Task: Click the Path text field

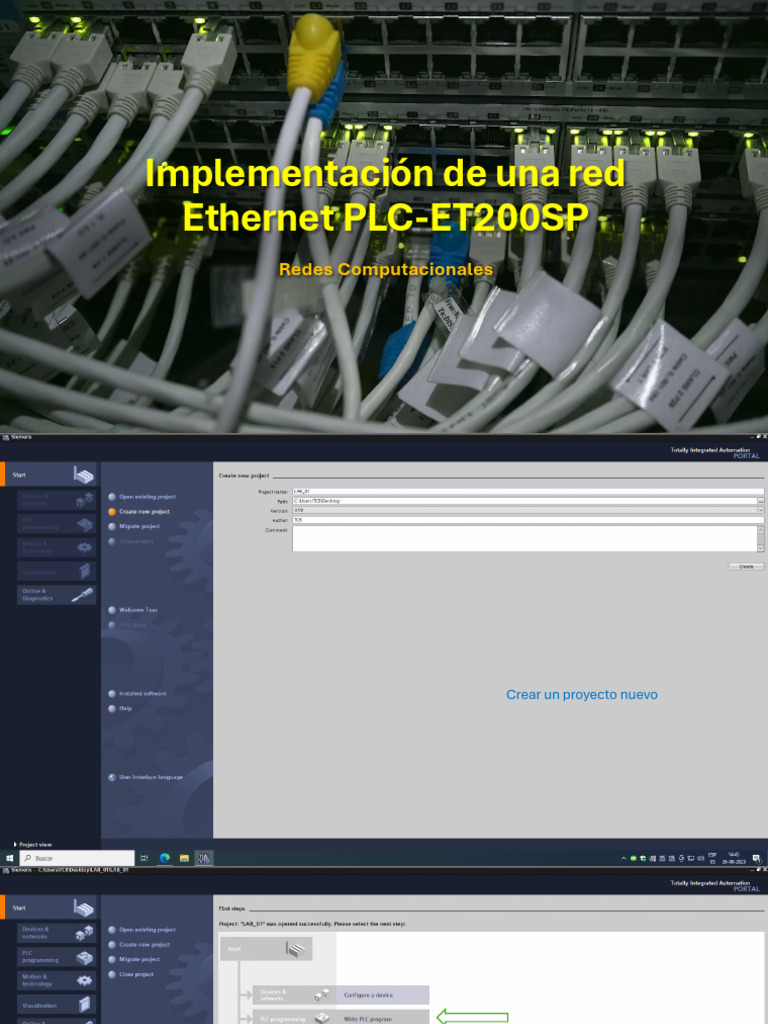Action: point(524,501)
